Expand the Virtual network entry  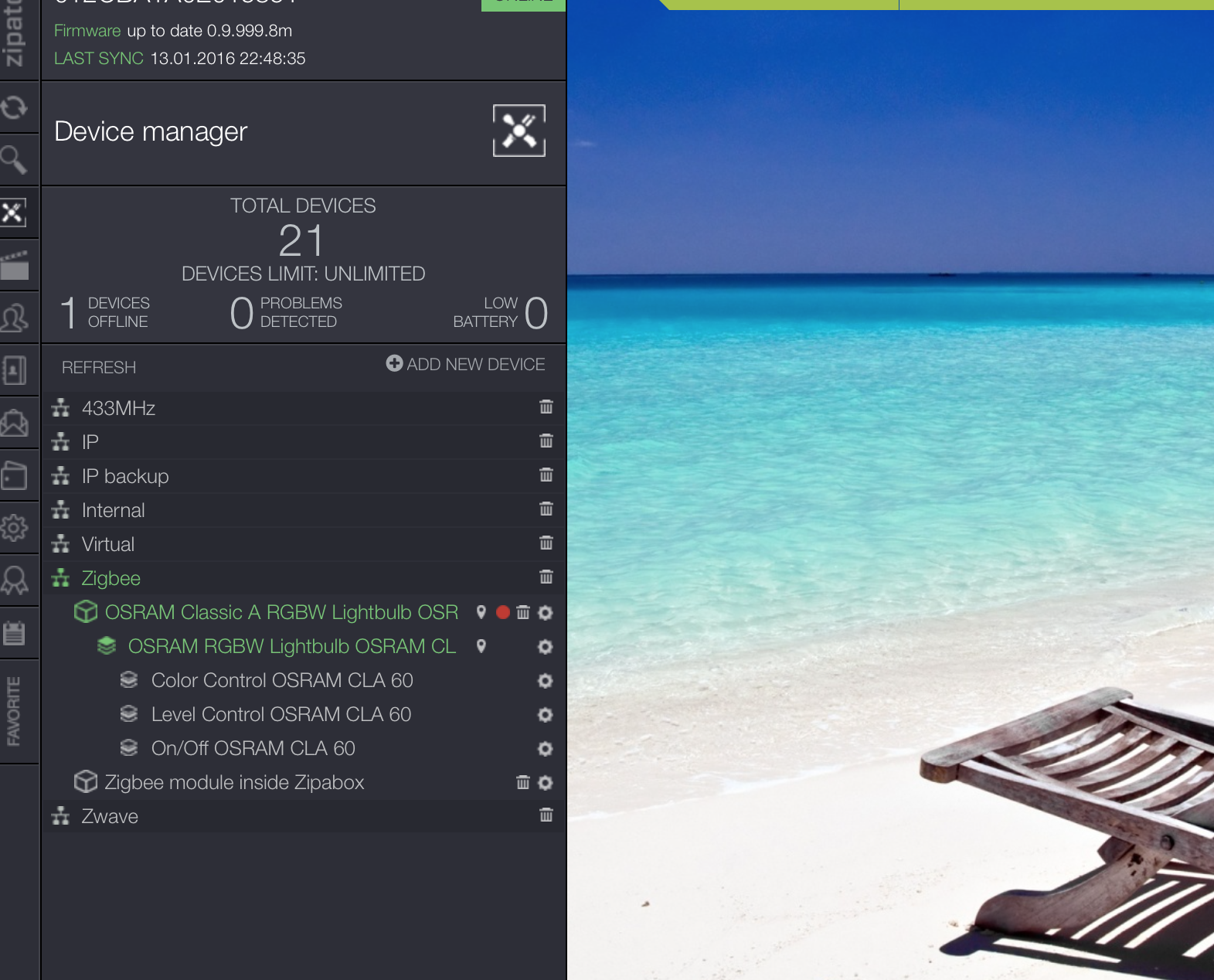coord(107,544)
